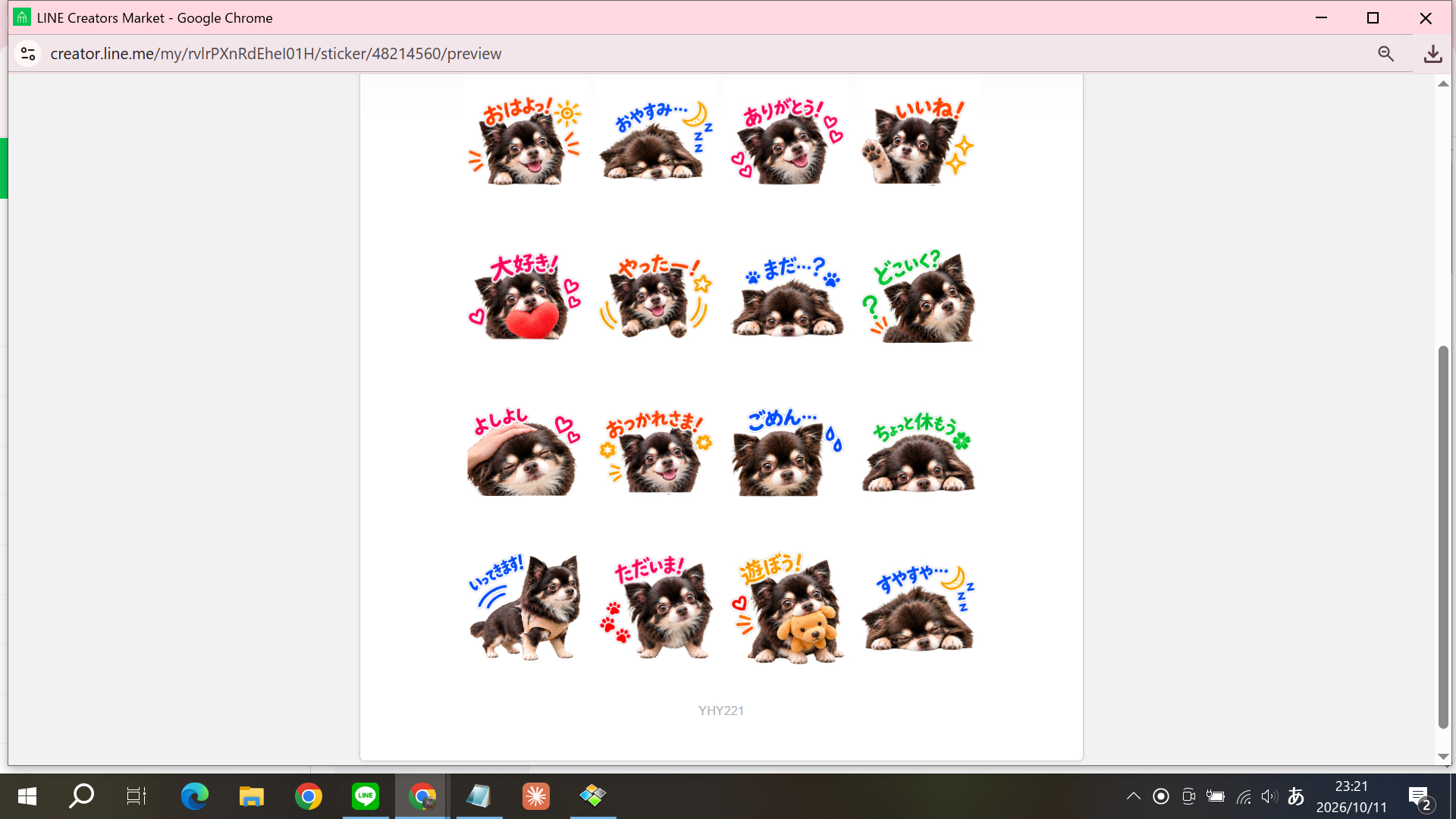
Task: Select the まだ…? sticker with paw prints
Action: point(787,297)
